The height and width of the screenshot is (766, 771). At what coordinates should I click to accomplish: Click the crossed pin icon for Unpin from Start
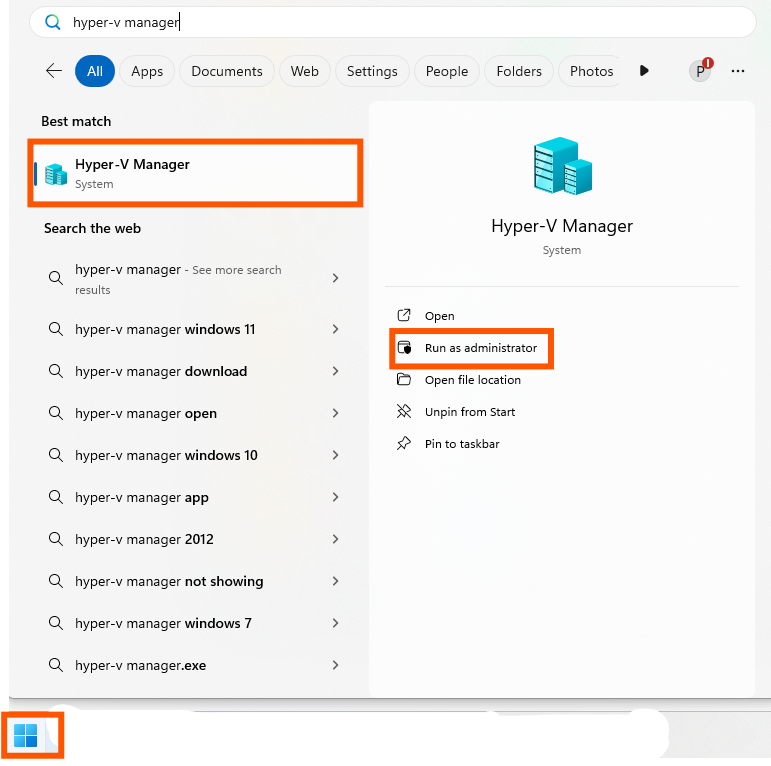[404, 411]
